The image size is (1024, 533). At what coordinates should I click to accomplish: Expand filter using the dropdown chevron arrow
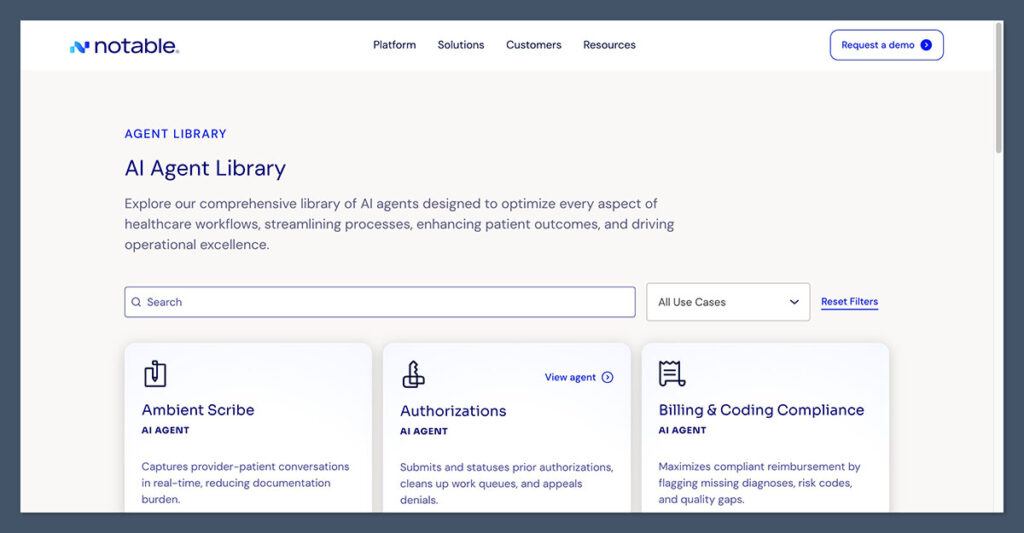click(794, 302)
